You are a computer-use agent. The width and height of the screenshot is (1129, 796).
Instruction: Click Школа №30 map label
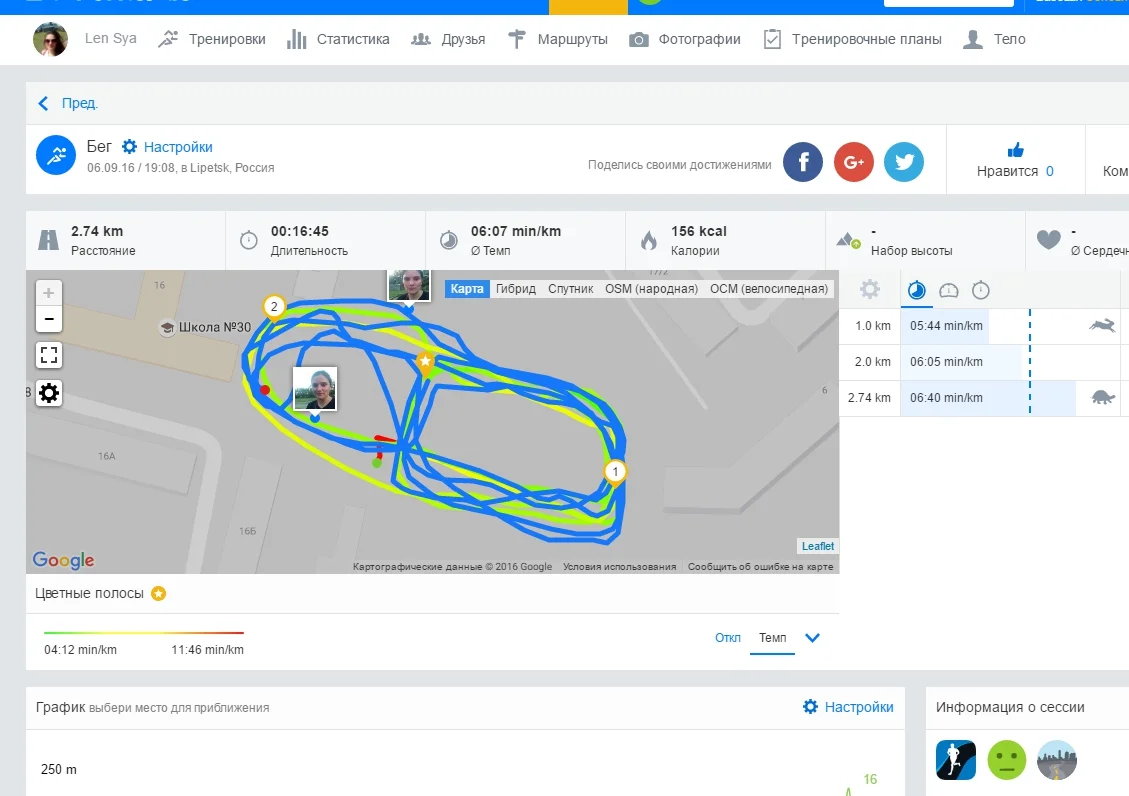coord(215,327)
